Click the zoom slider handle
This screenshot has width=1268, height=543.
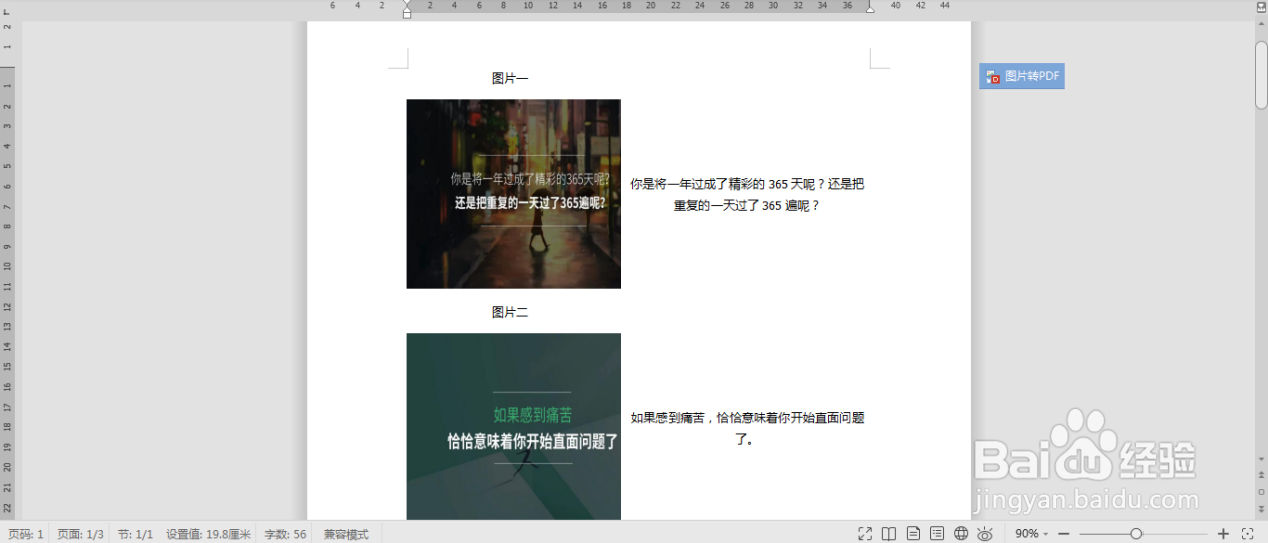[1136, 534]
